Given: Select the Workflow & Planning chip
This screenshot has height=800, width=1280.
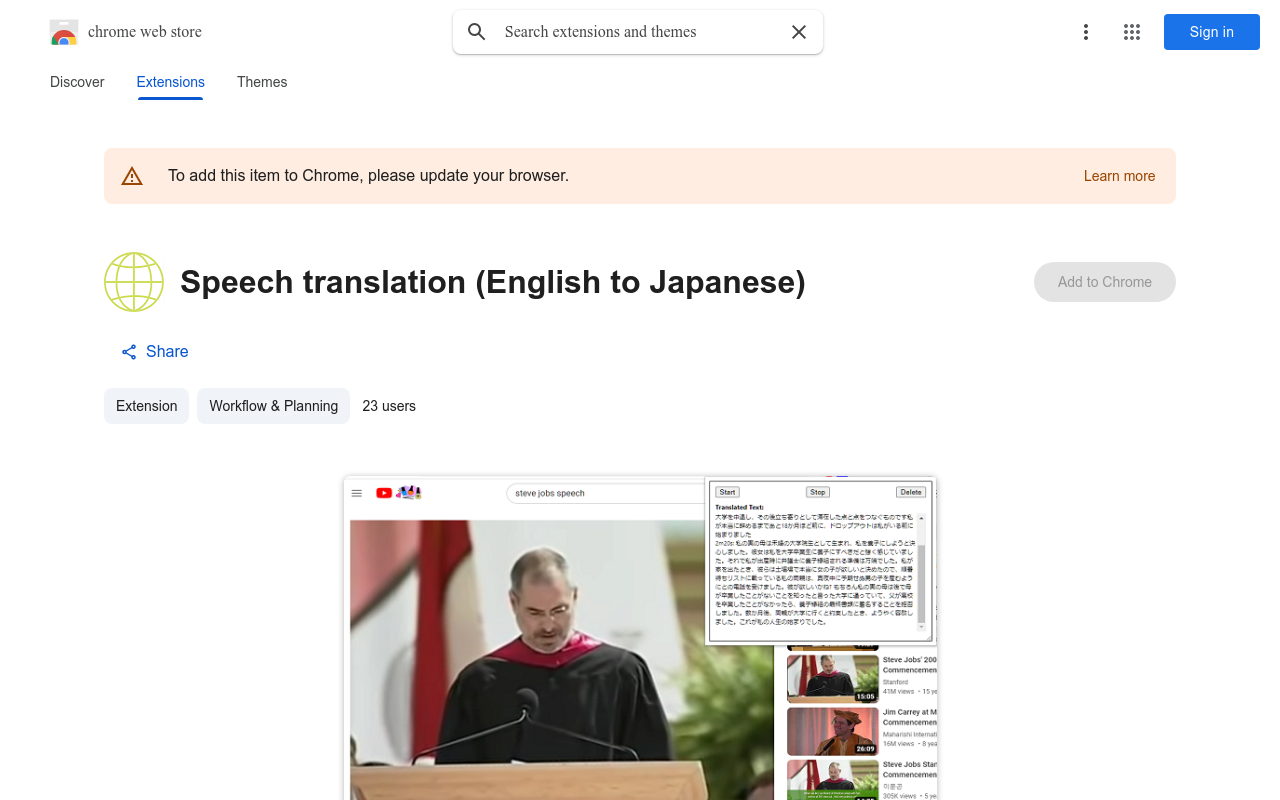Looking at the screenshot, I should tap(273, 406).
